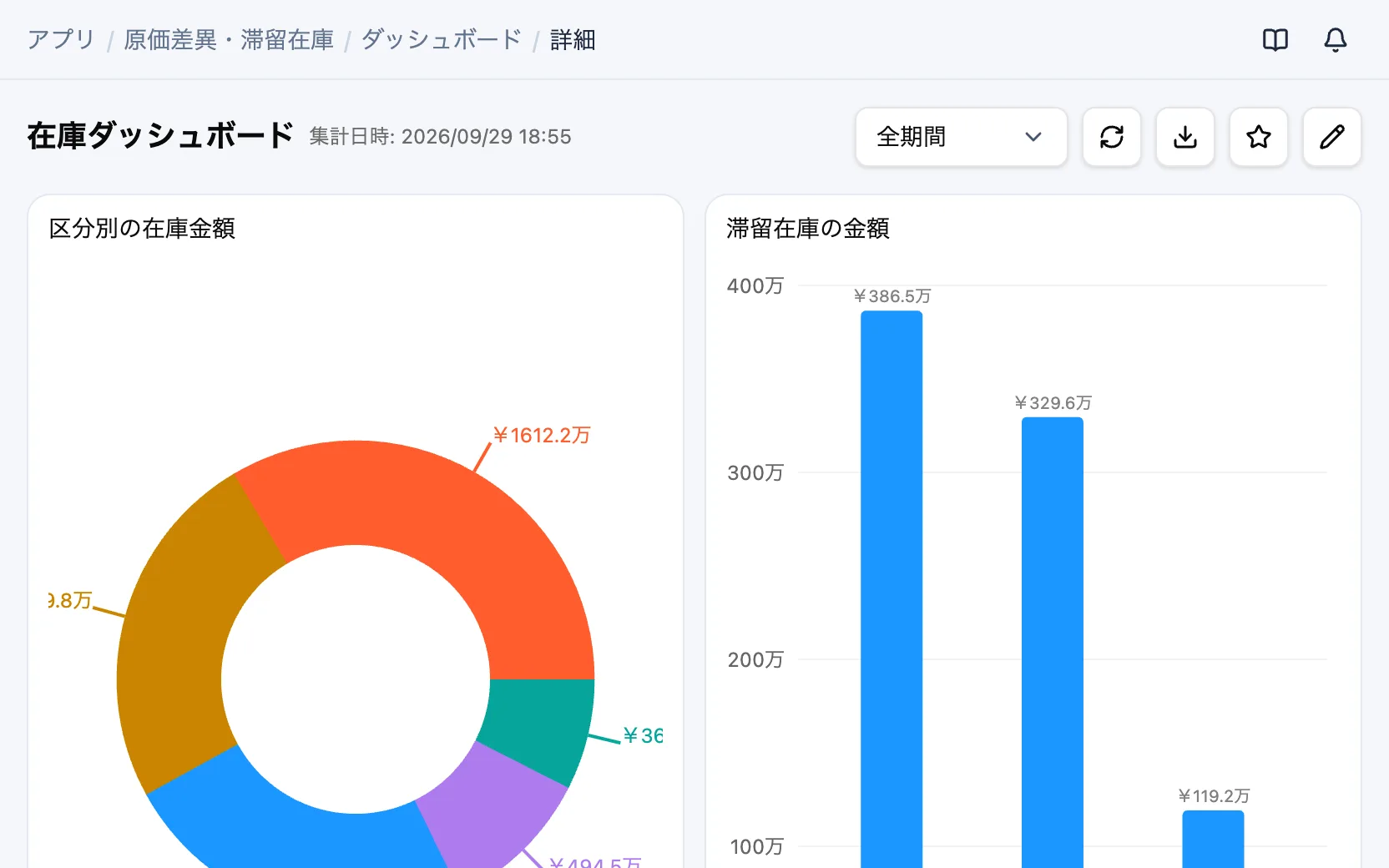Image resolution: width=1389 pixels, height=868 pixels.
Task: Go to 原価差異・滞留在庫 breadcrumb
Action: [x=229, y=39]
